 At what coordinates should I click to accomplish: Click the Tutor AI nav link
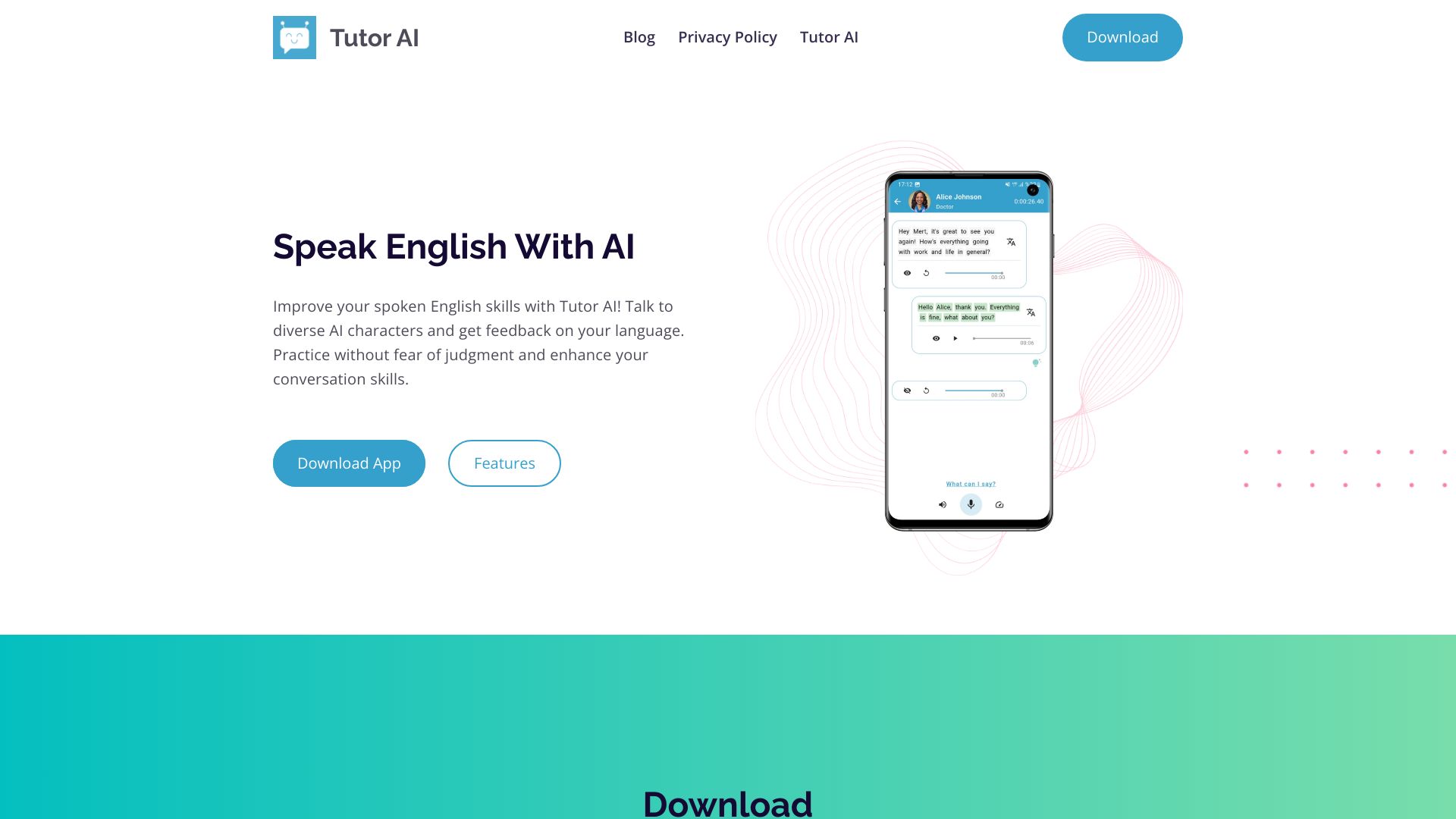coord(829,37)
